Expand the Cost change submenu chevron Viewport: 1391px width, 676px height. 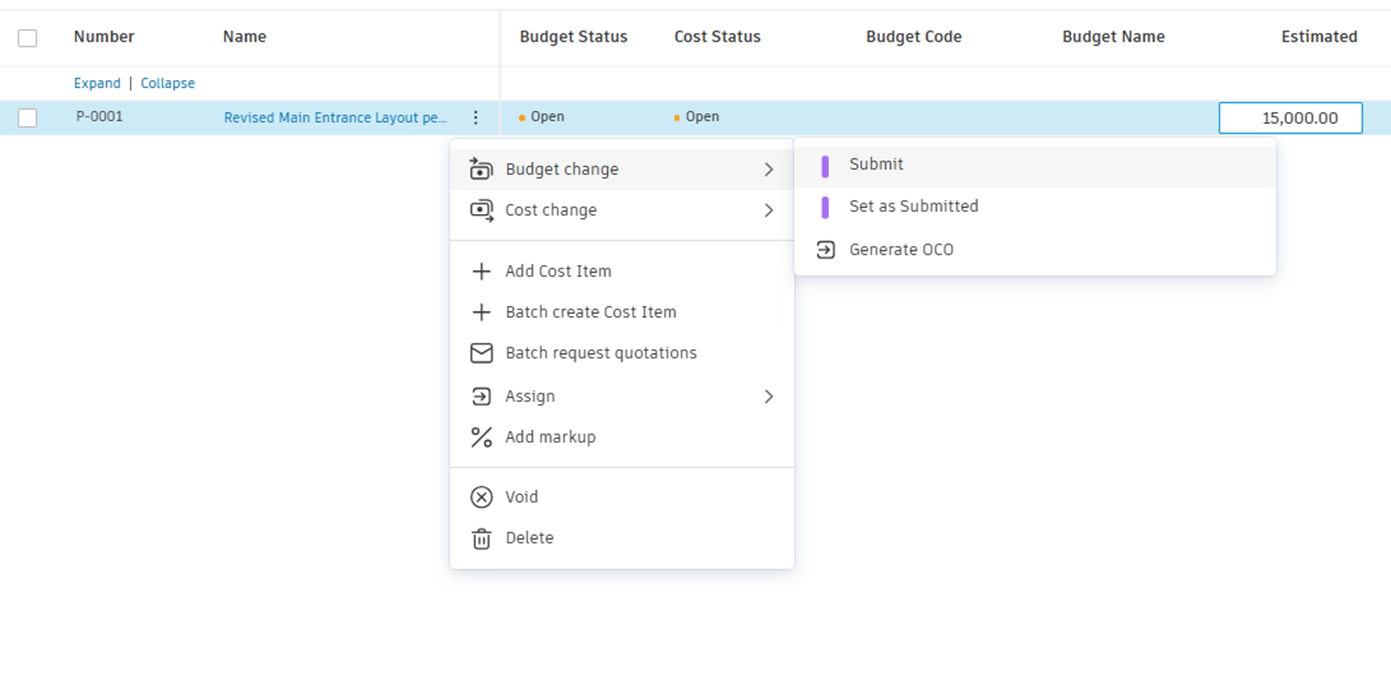click(x=769, y=210)
